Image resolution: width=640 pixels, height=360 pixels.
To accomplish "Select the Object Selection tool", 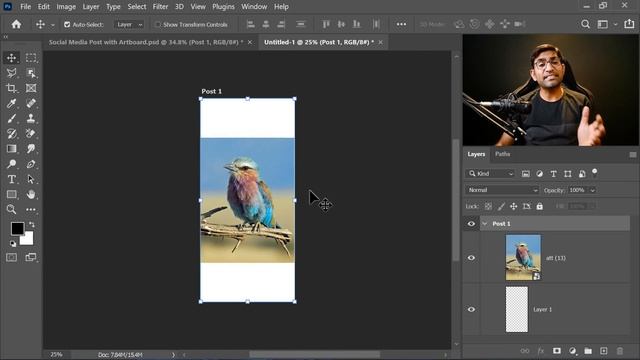I will (x=31, y=73).
